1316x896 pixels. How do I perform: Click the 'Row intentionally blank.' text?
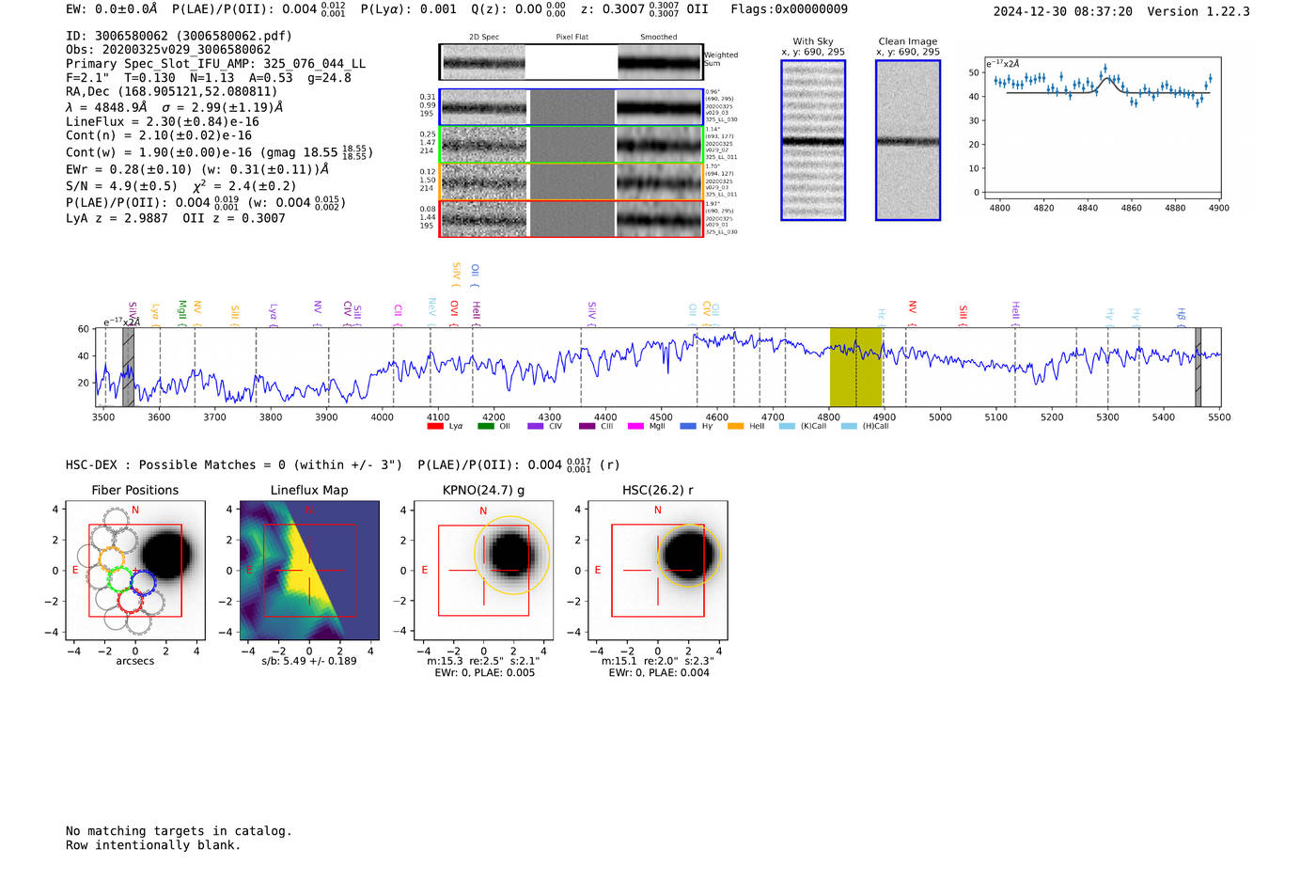[x=153, y=845]
